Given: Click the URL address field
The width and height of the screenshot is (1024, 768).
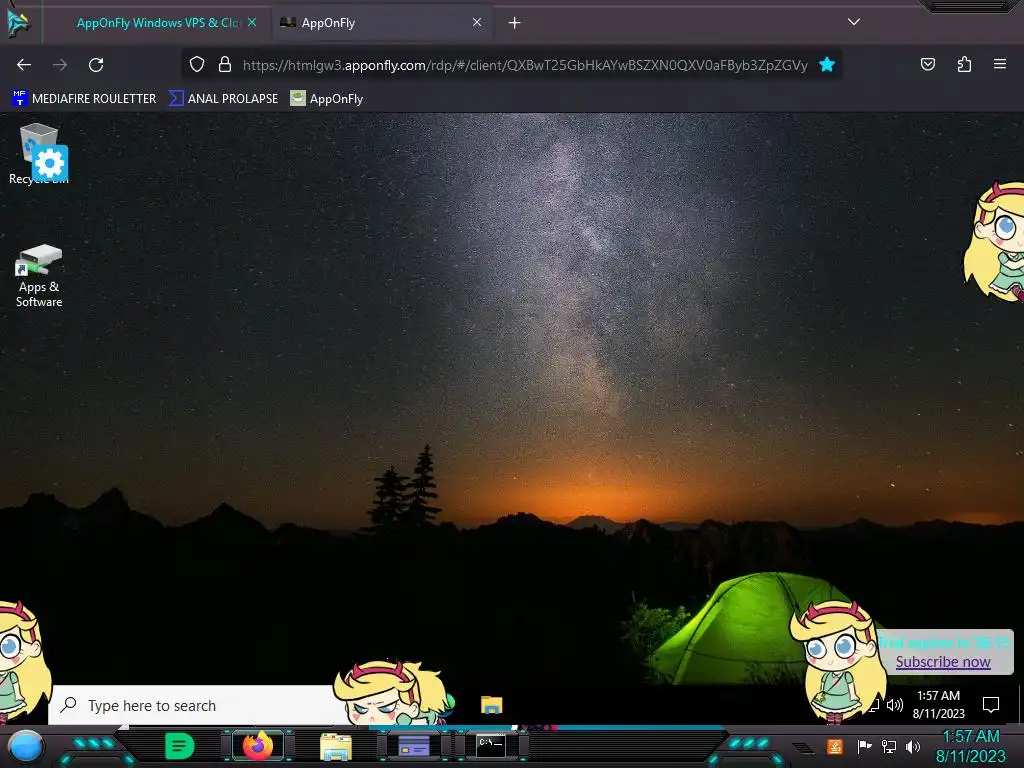Looking at the screenshot, I should pyautogui.click(x=524, y=65).
